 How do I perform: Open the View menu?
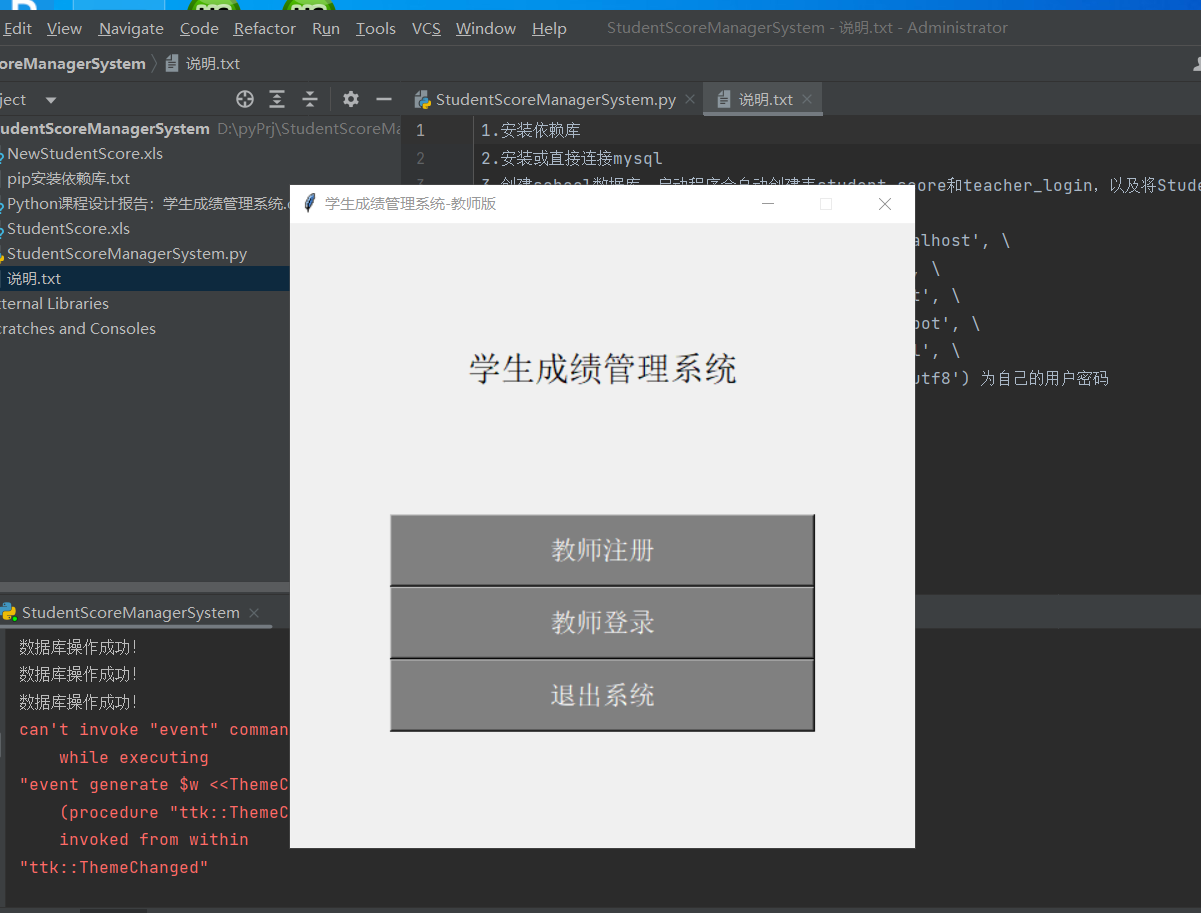pyautogui.click(x=65, y=28)
